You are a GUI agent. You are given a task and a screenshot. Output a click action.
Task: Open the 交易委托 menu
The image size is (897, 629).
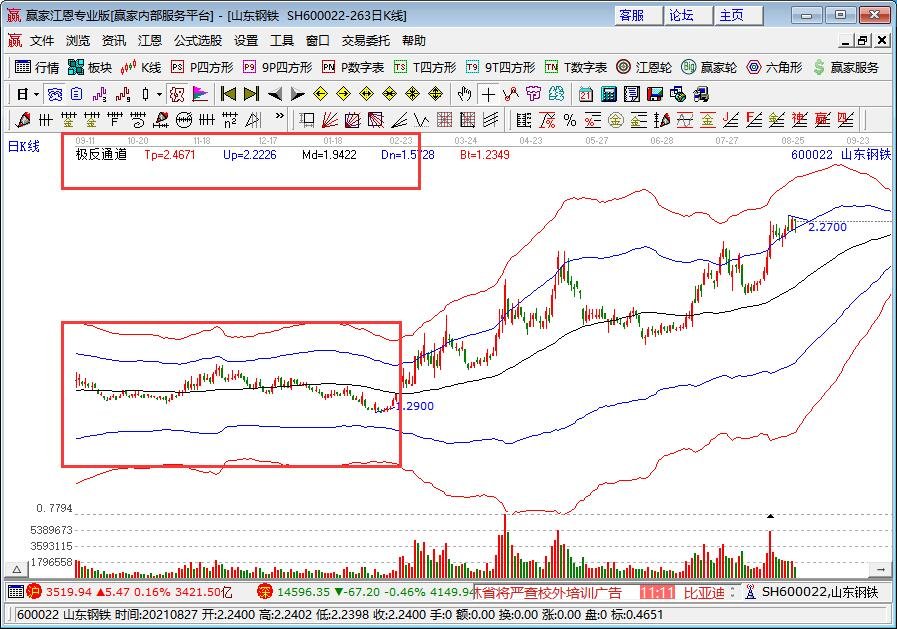point(366,41)
